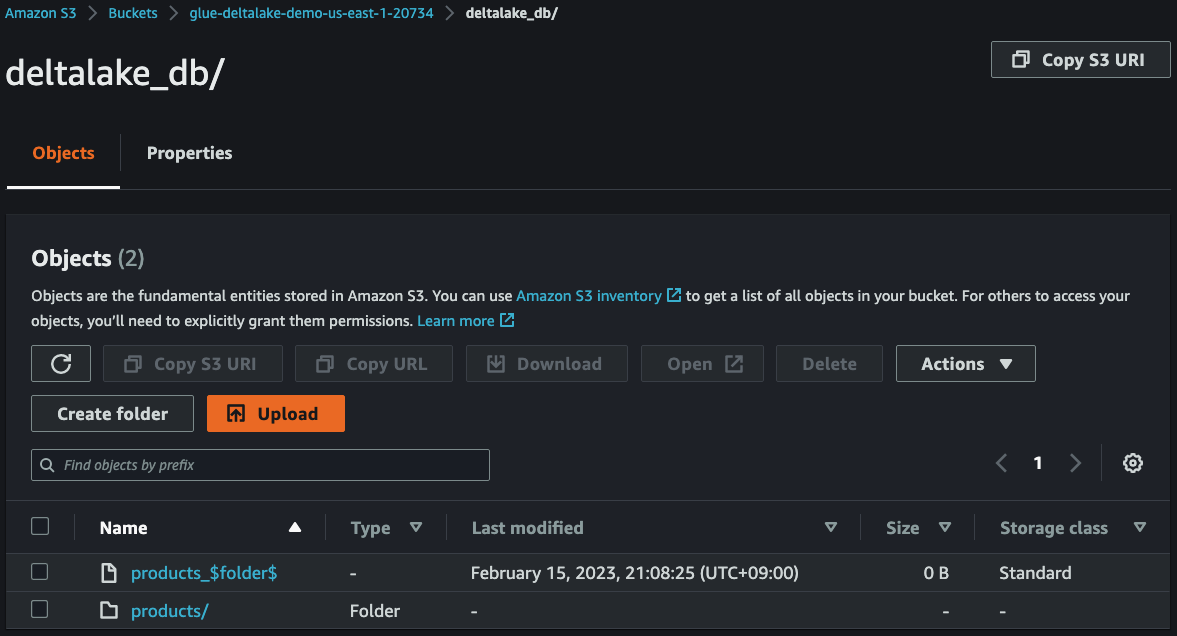The height and width of the screenshot is (636, 1177).
Task: Click the Folder type cell for products/
Action: (375, 610)
